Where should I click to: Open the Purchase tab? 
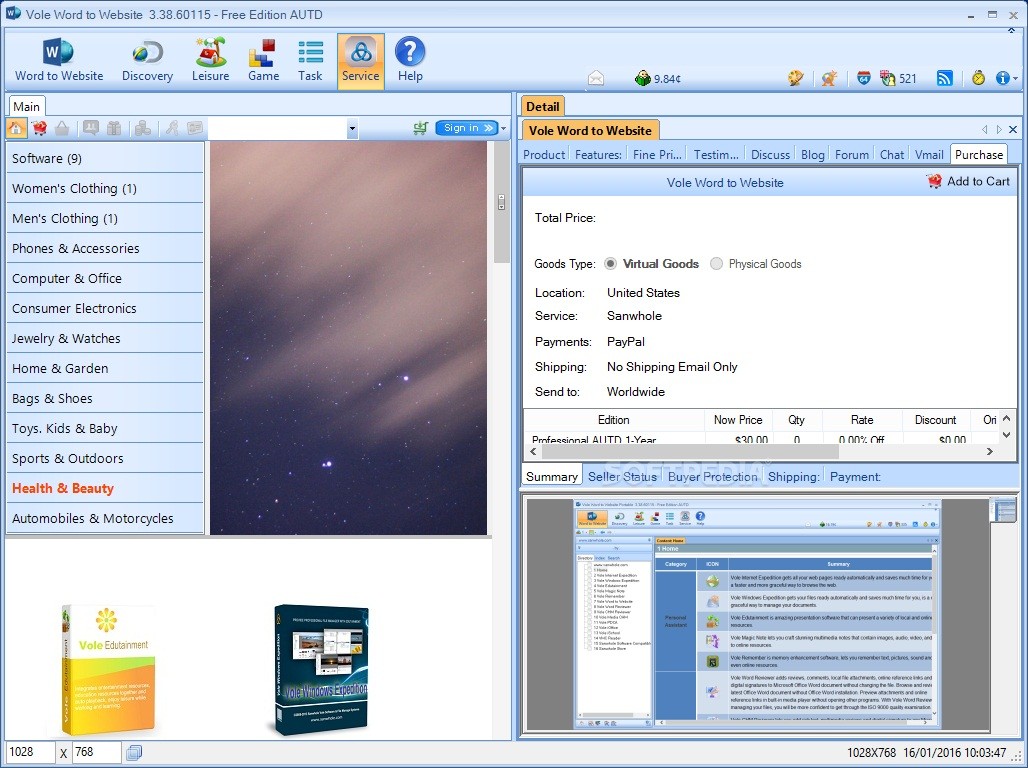(x=978, y=155)
